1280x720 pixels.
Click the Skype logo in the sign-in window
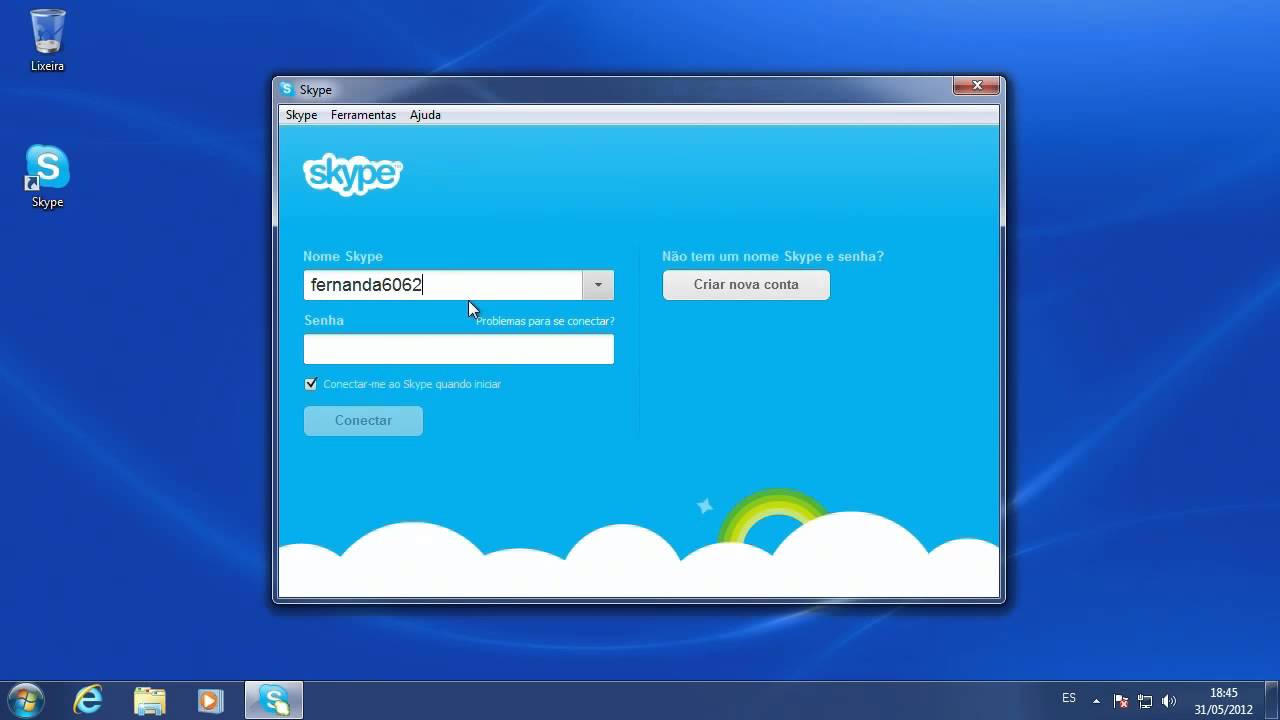point(352,175)
